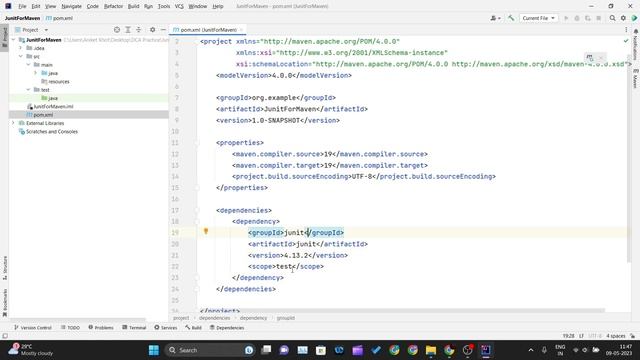Open Current File run configuration dropdown

tap(538, 18)
